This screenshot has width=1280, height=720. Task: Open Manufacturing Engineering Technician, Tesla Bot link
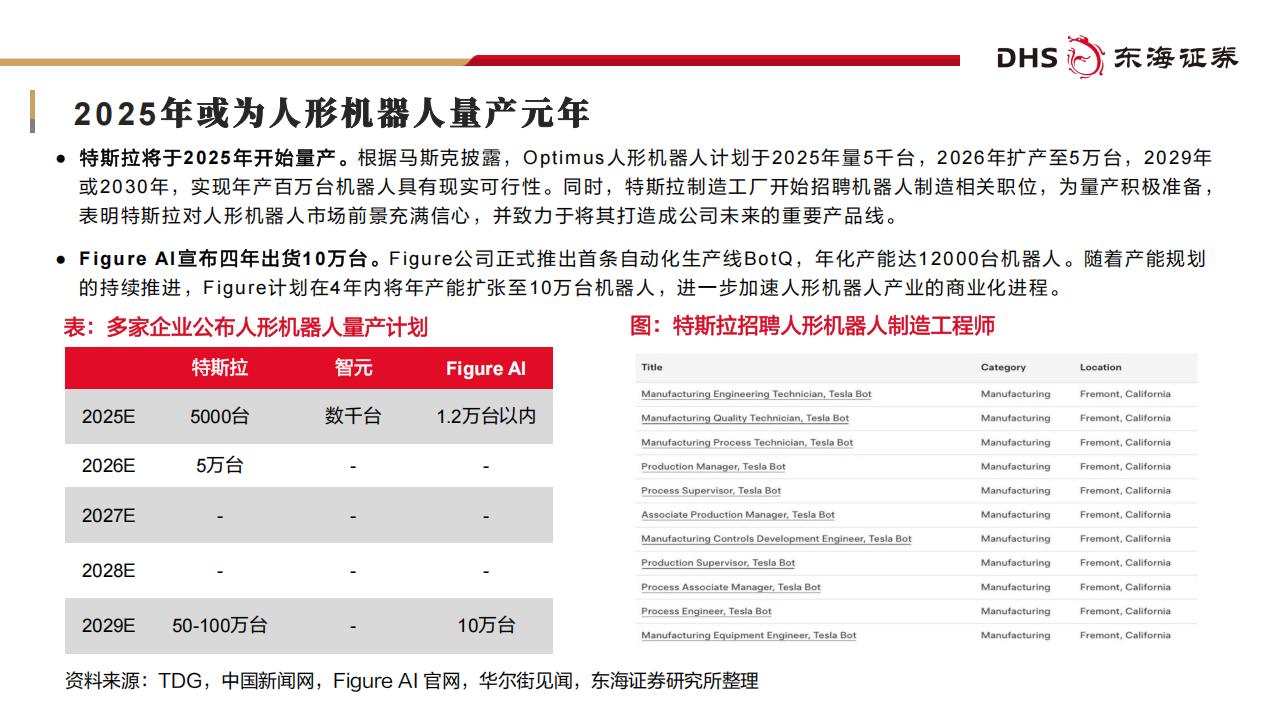coord(756,394)
